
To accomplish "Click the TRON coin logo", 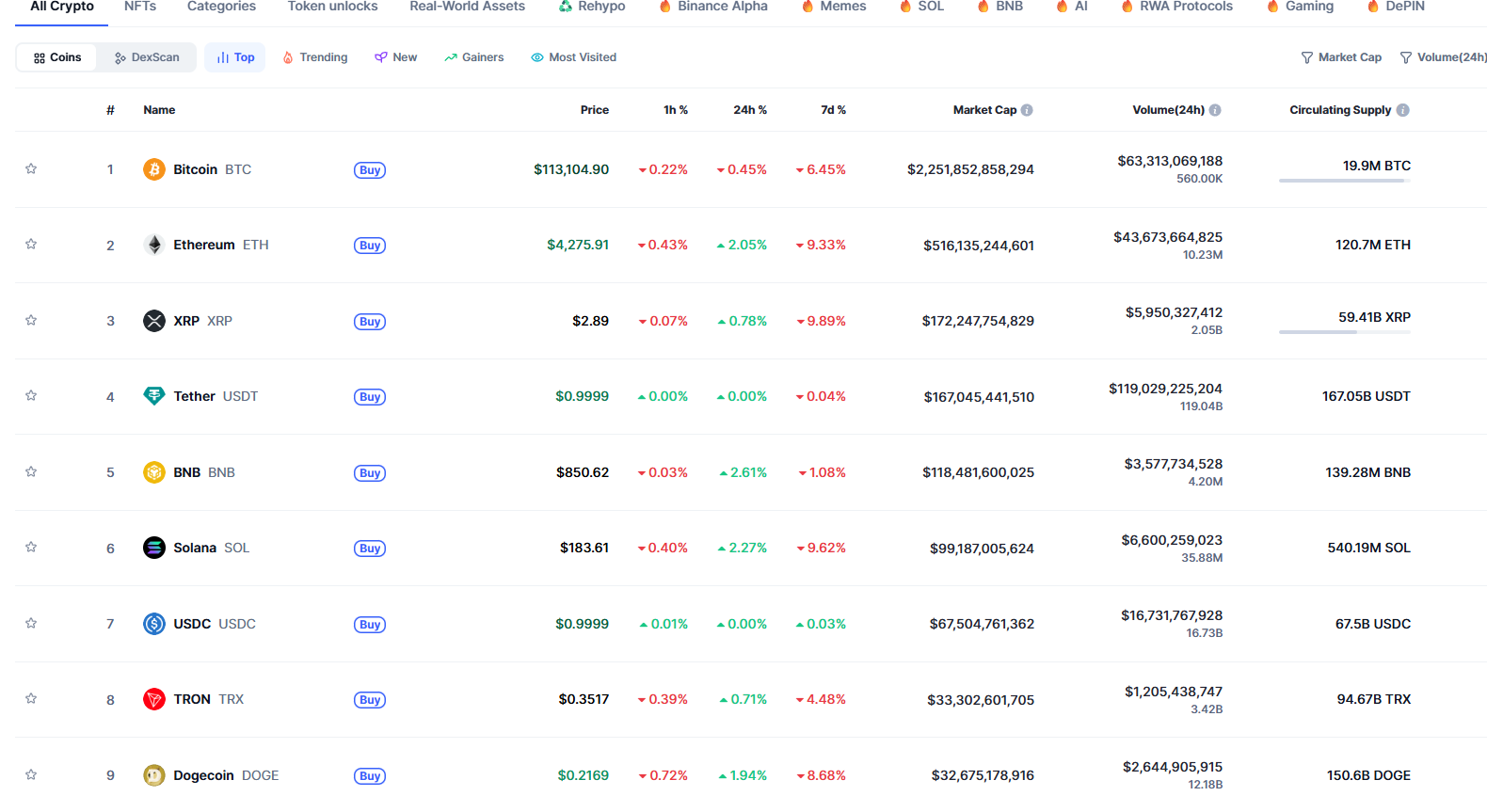I will click(x=154, y=699).
